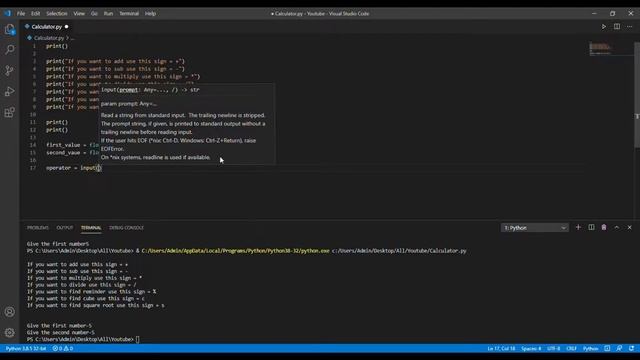Kill terminal with trash icon
The height and width of the screenshot is (360, 640).
click(604, 227)
